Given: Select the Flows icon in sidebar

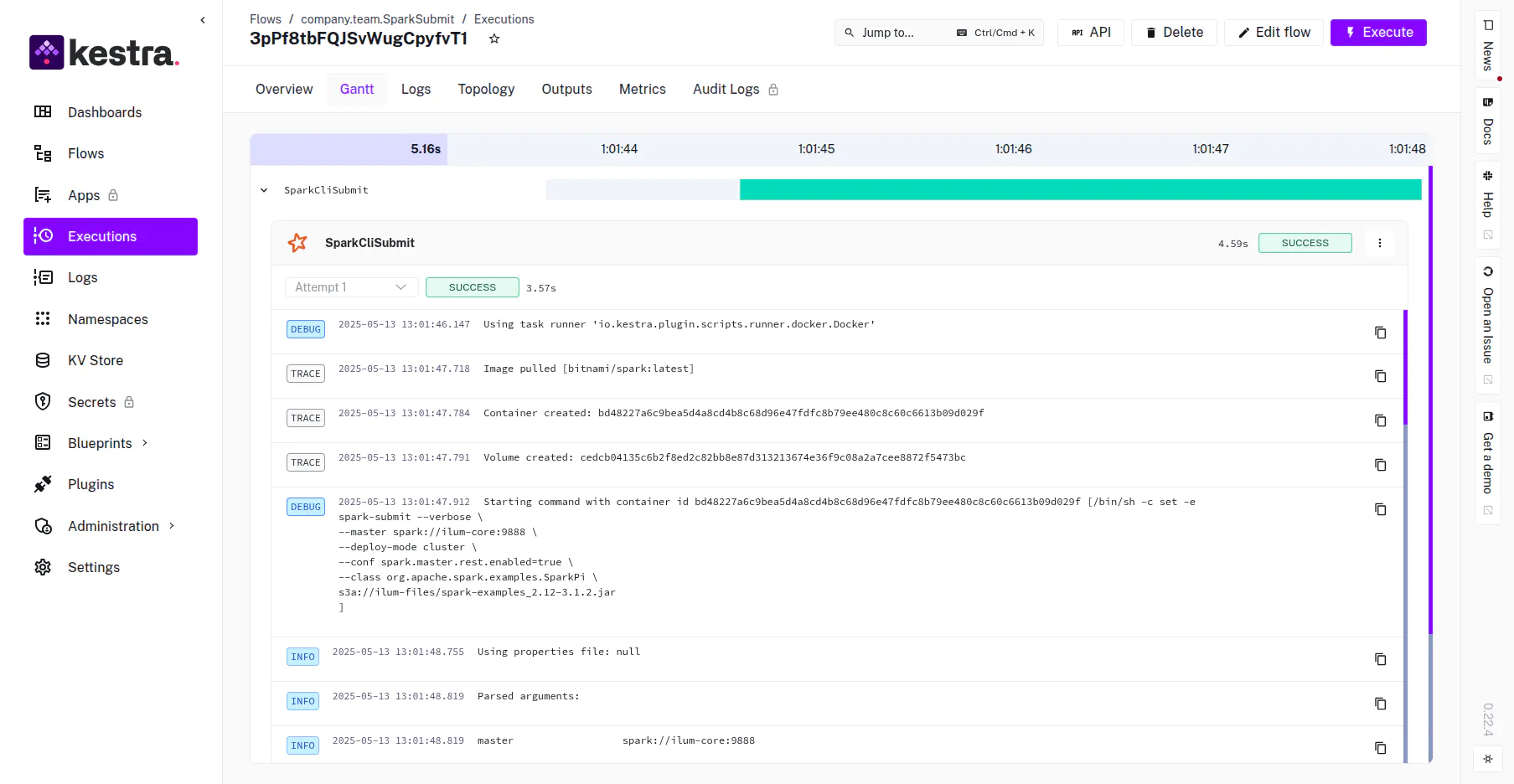Looking at the screenshot, I should [x=43, y=153].
